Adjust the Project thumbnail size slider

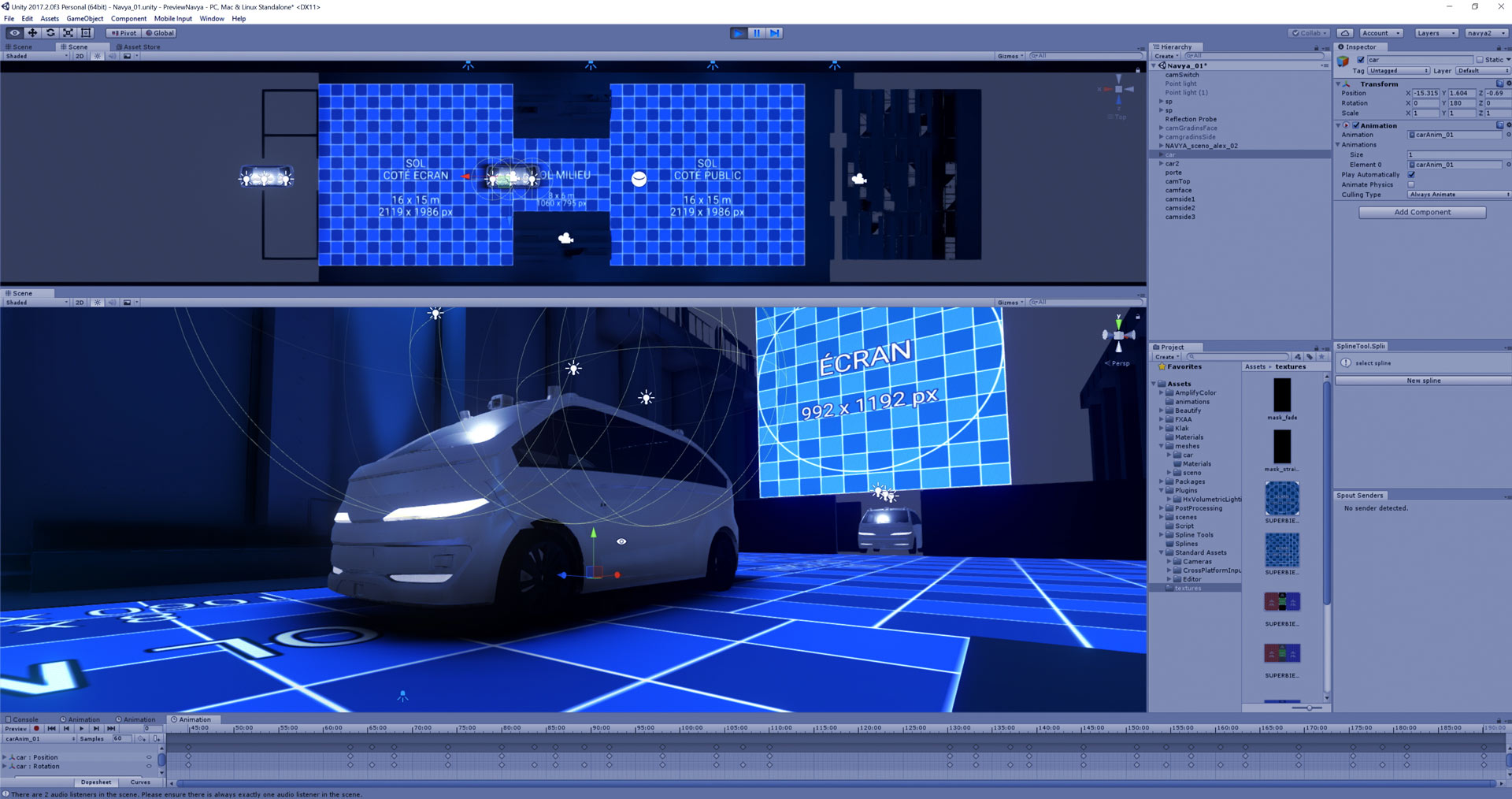(1309, 708)
